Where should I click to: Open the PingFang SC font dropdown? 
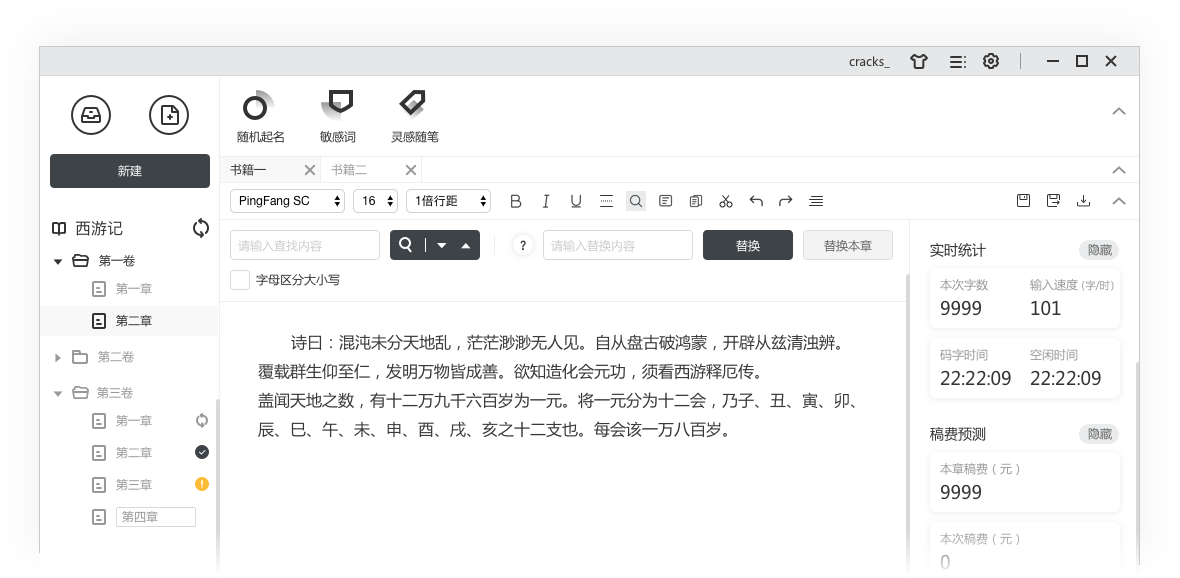287,200
